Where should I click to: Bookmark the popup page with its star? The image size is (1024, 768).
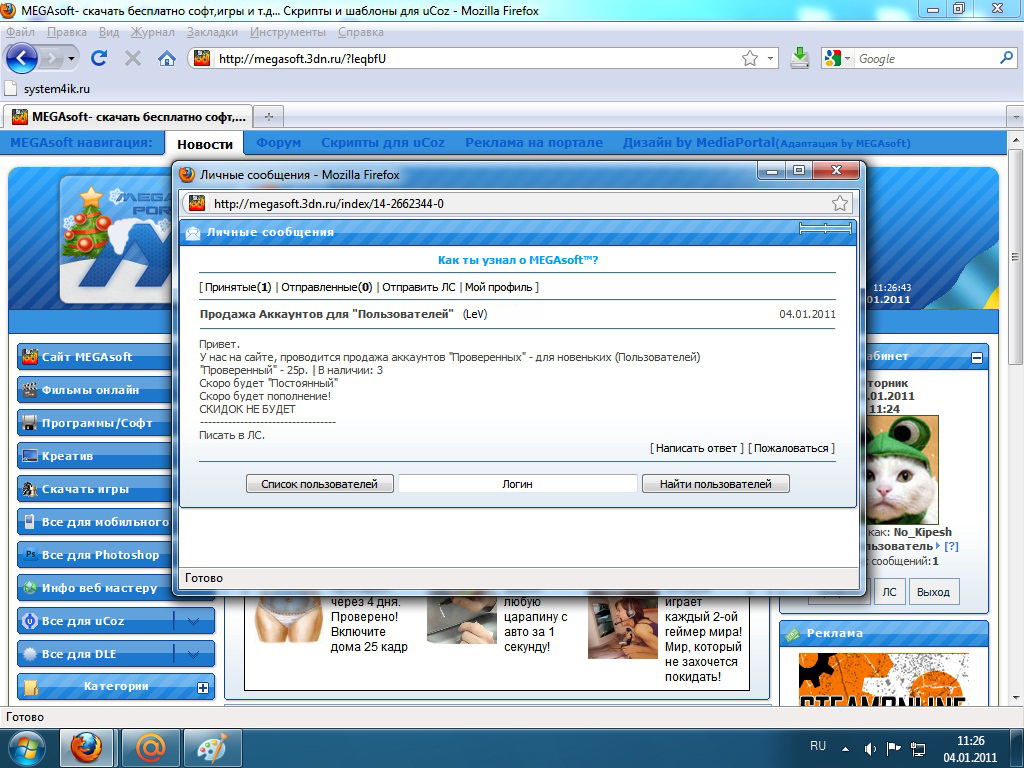(840, 203)
